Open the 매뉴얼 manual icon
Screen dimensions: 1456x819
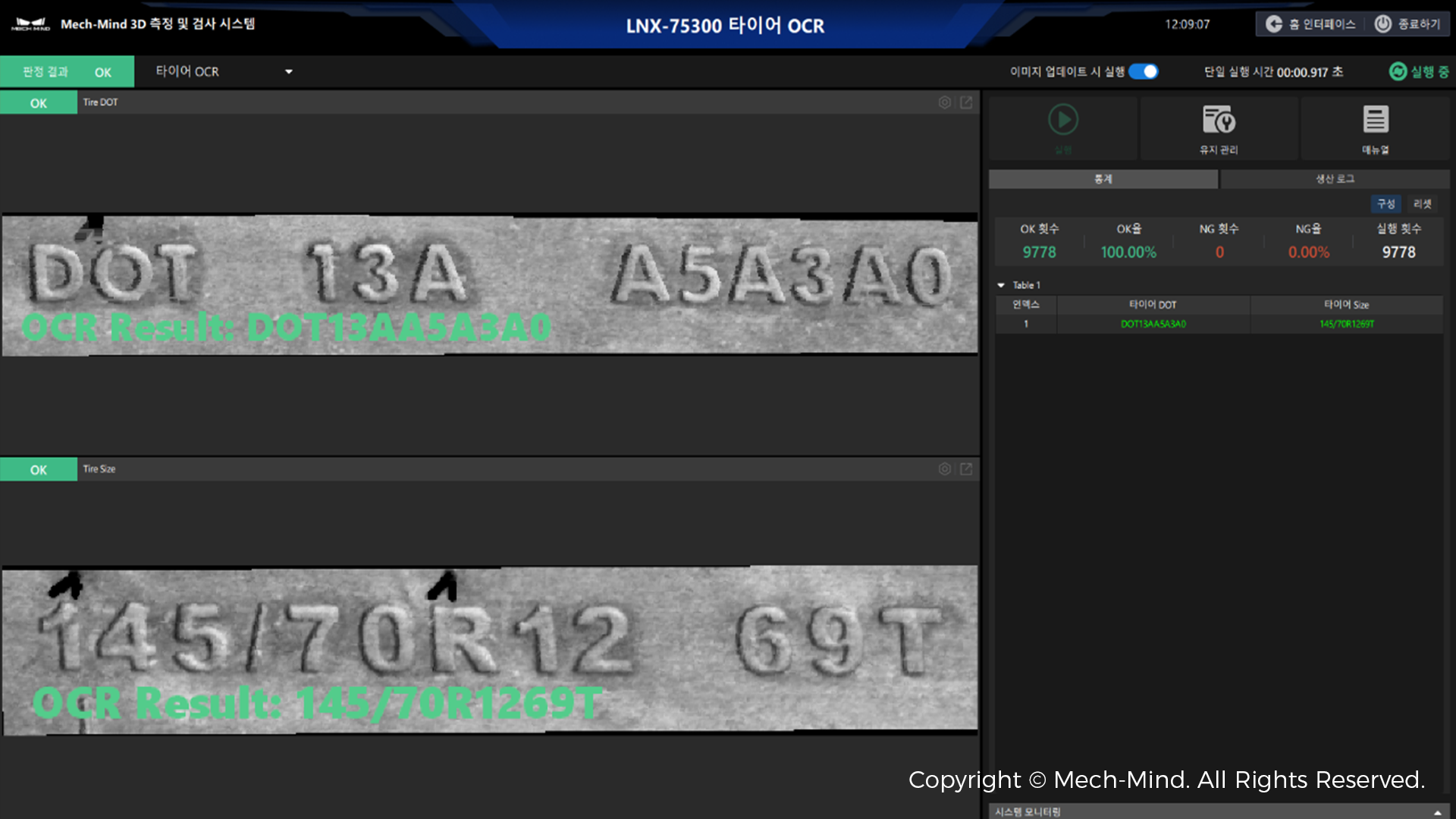point(1375,121)
